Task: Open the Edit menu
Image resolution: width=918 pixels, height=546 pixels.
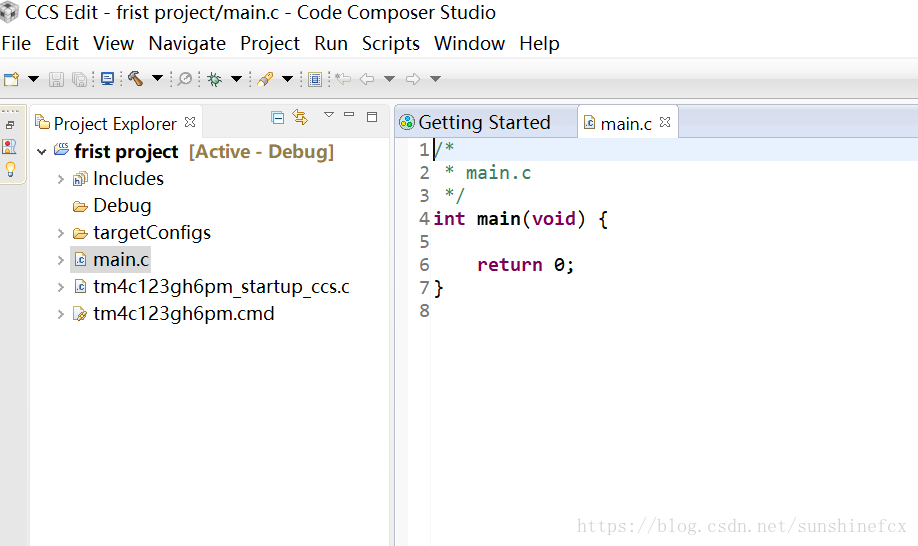Action: 61,43
